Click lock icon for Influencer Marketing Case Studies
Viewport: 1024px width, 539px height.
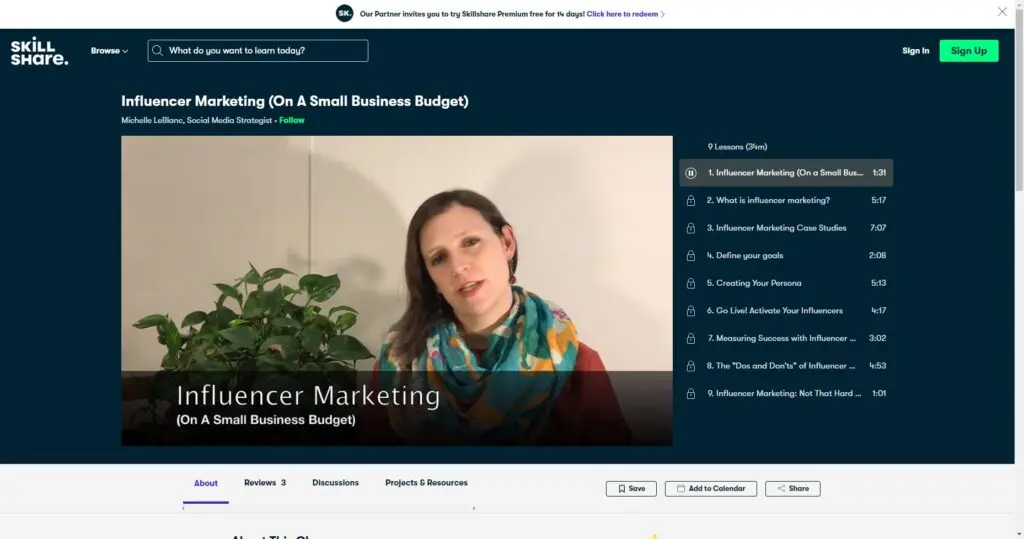[691, 228]
